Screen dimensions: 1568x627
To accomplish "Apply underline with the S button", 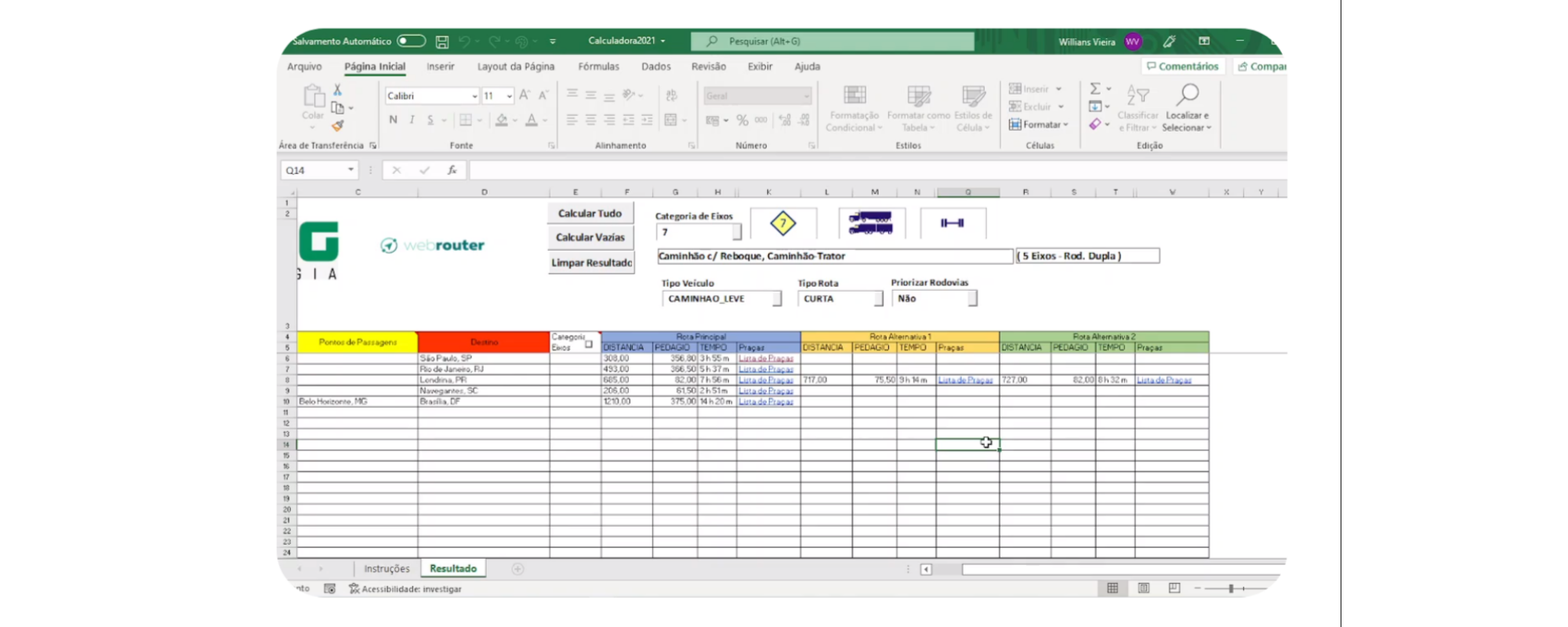I will (430, 120).
